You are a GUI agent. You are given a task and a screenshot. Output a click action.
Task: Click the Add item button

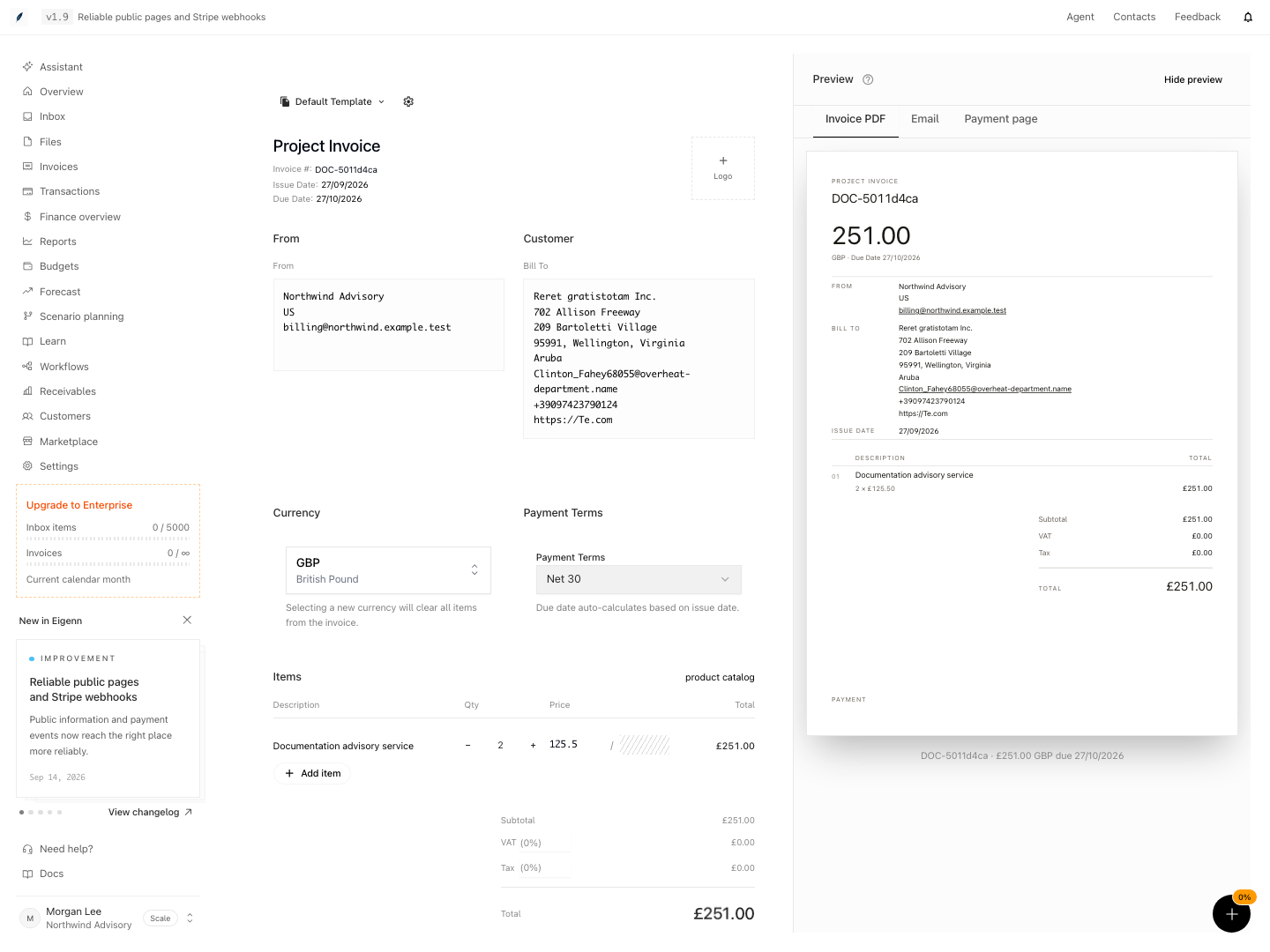[312, 773]
